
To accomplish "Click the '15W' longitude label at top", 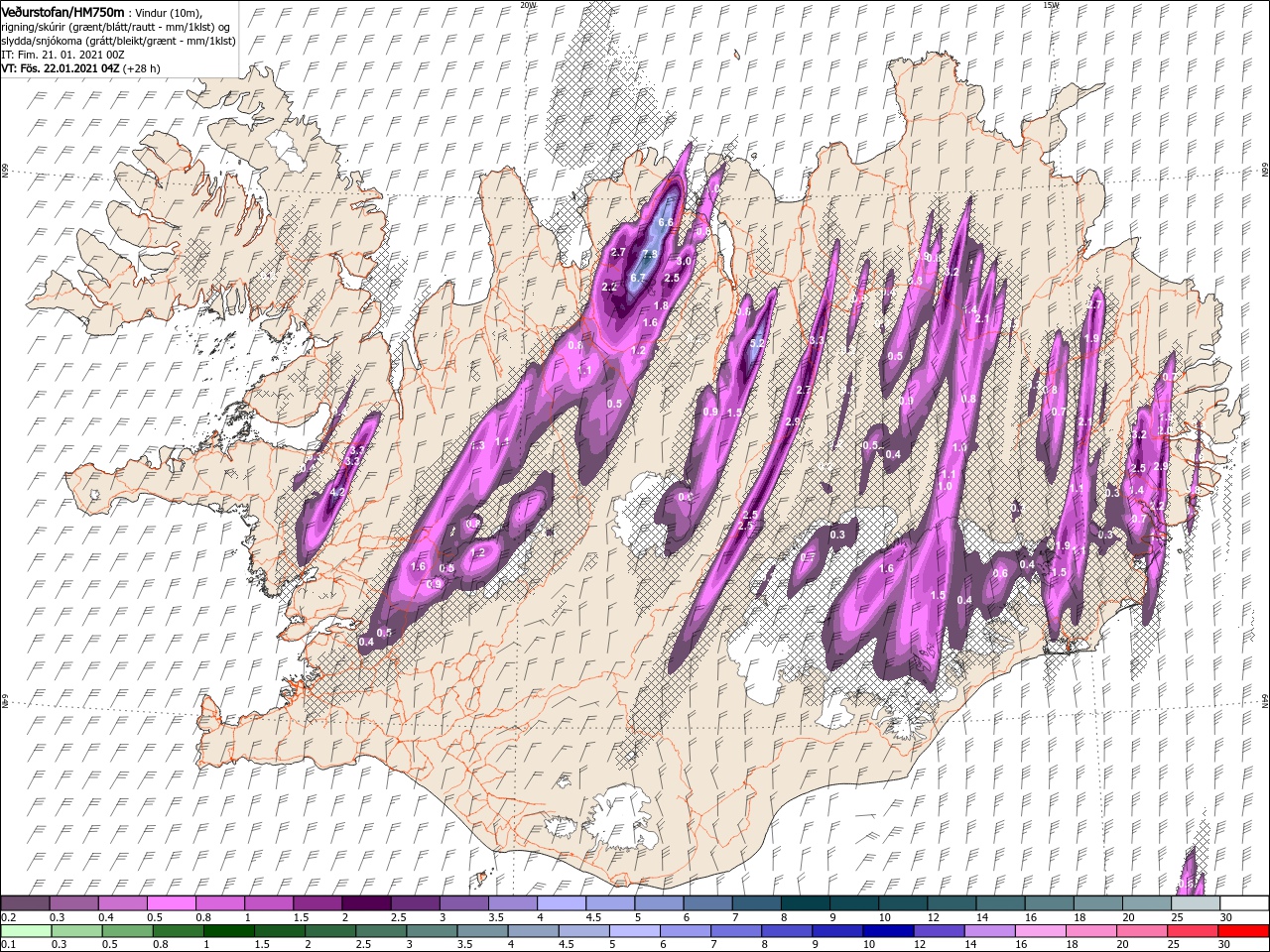I will point(1050,5).
